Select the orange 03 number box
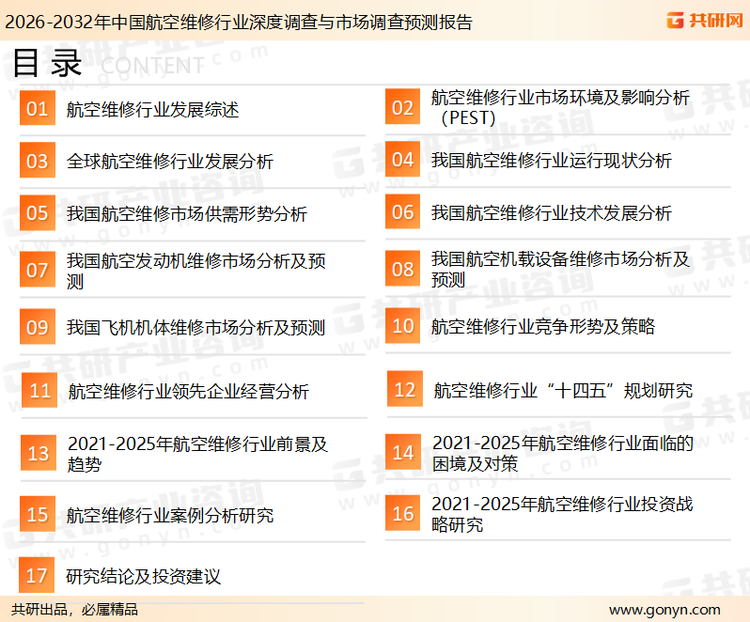The height and width of the screenshot is (622, 750). [37, 160]
